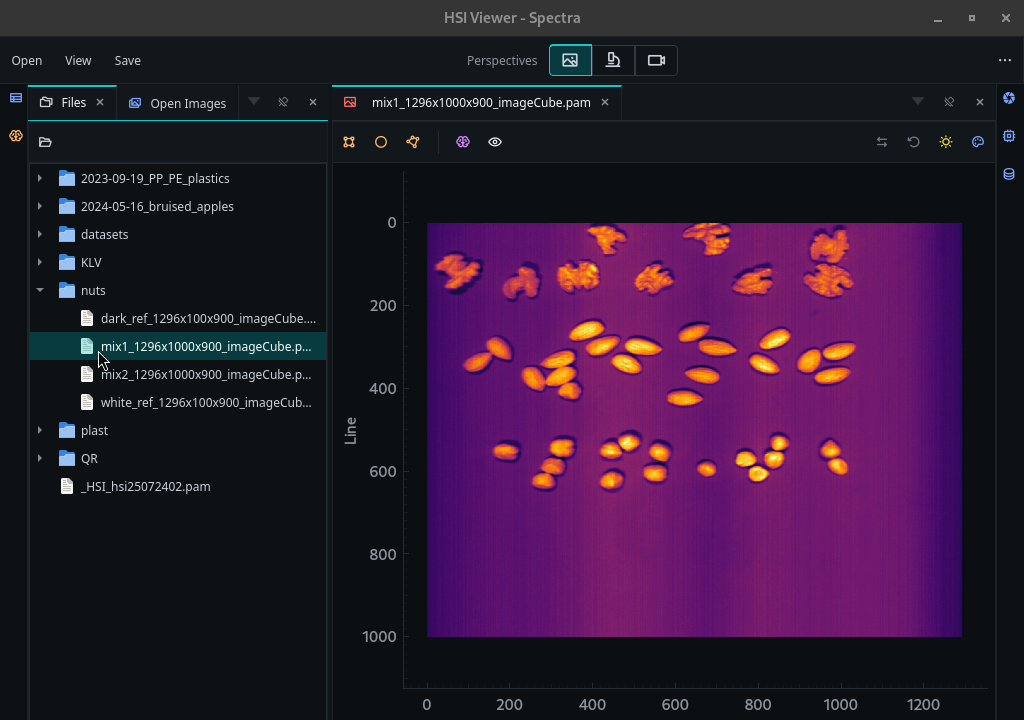Toggle the eye visibility icon
Viewport: 1024px width, 720px height.
(495, 142)
